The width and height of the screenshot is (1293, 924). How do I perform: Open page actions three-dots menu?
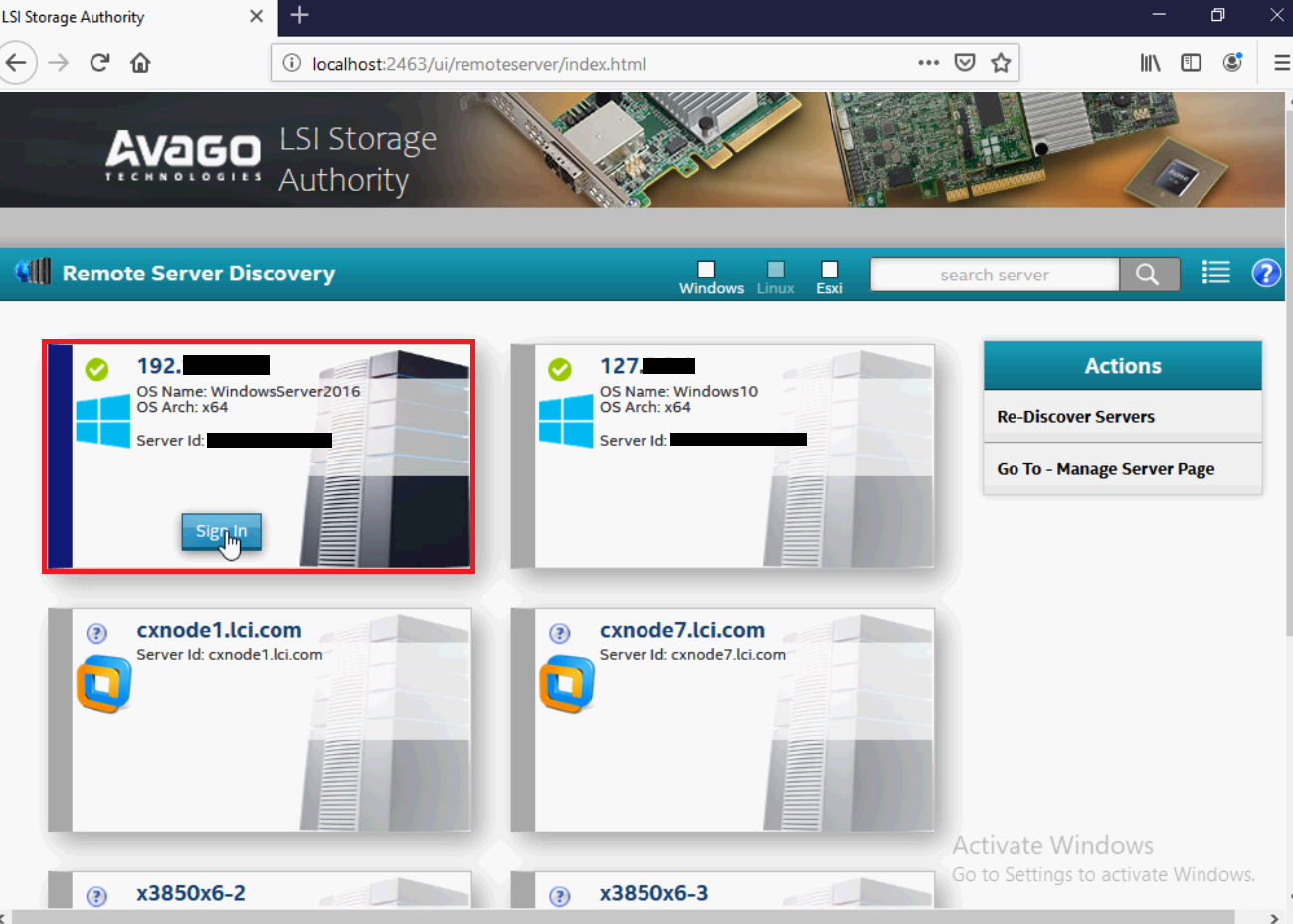click(x=928, y=63)
